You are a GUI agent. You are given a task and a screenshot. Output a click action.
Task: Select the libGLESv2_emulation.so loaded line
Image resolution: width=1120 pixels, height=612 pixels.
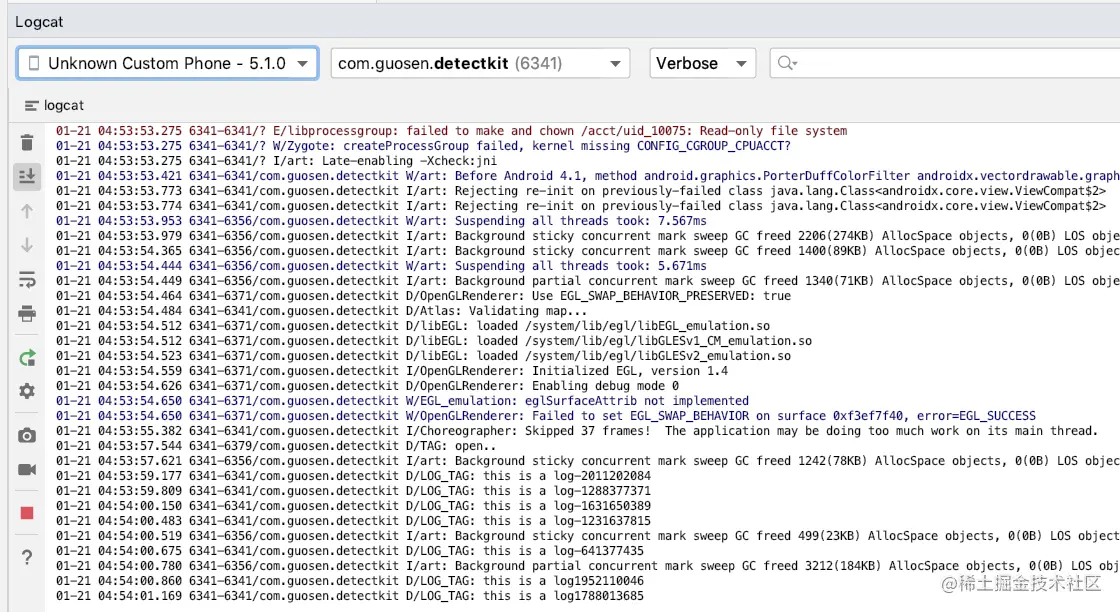424,356
